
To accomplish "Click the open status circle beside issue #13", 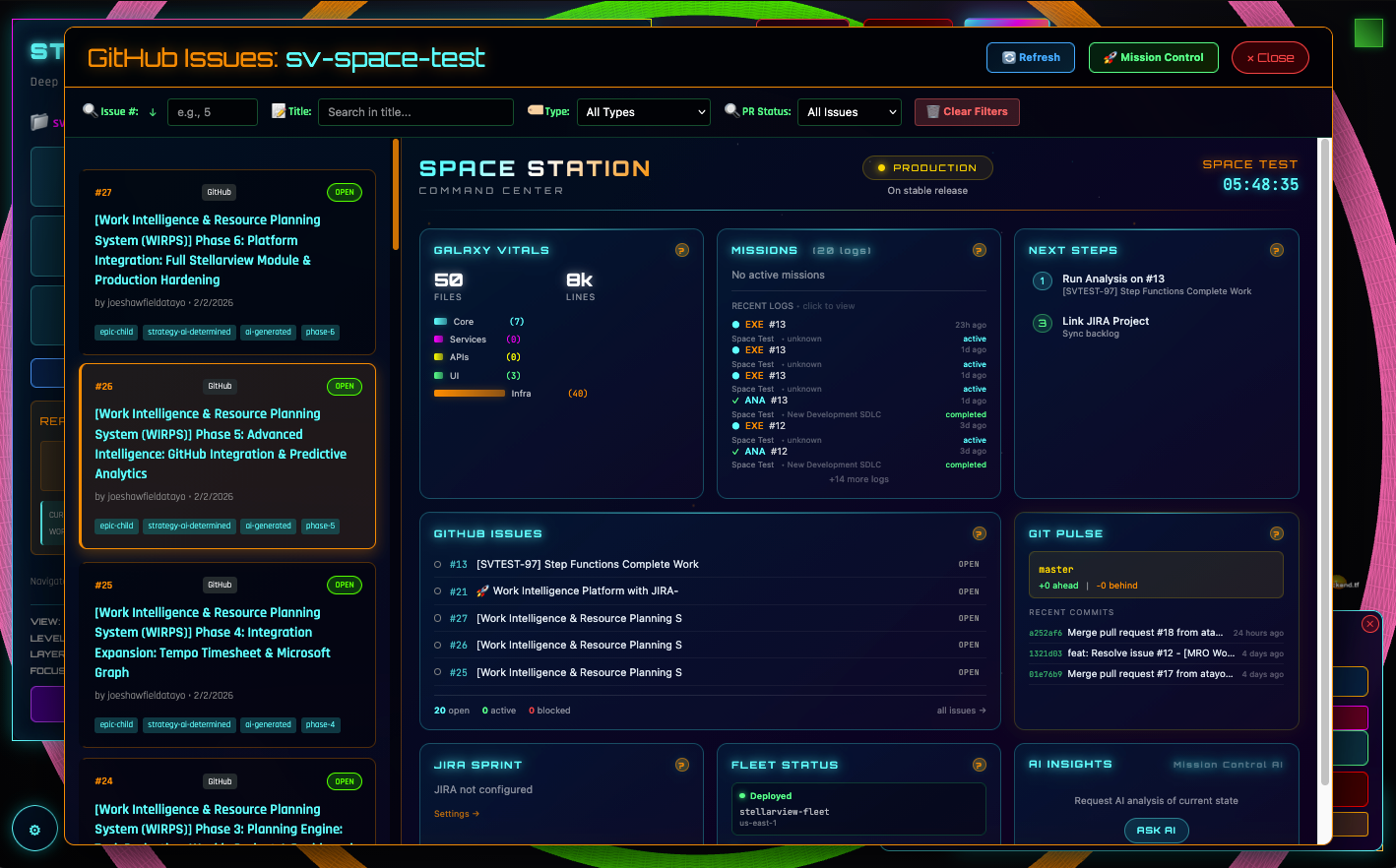I will pos(438,564).
